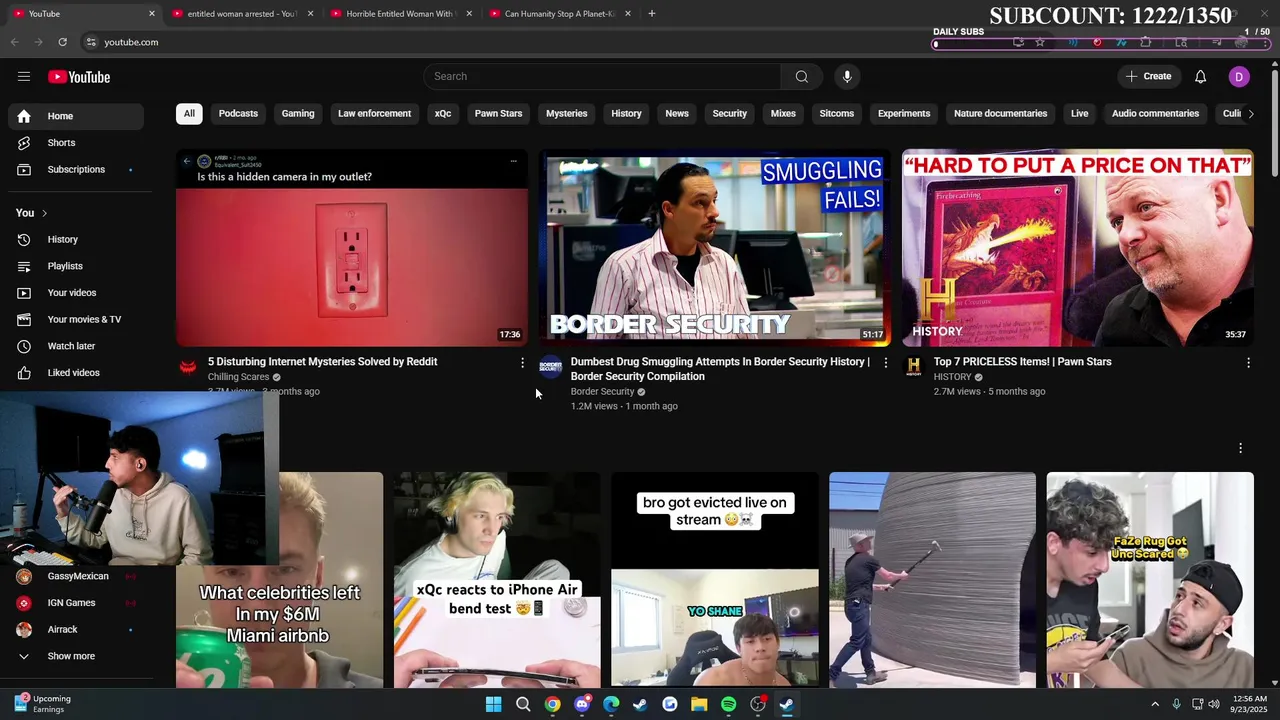Open the notifications bell

[x=1200, y=77]
